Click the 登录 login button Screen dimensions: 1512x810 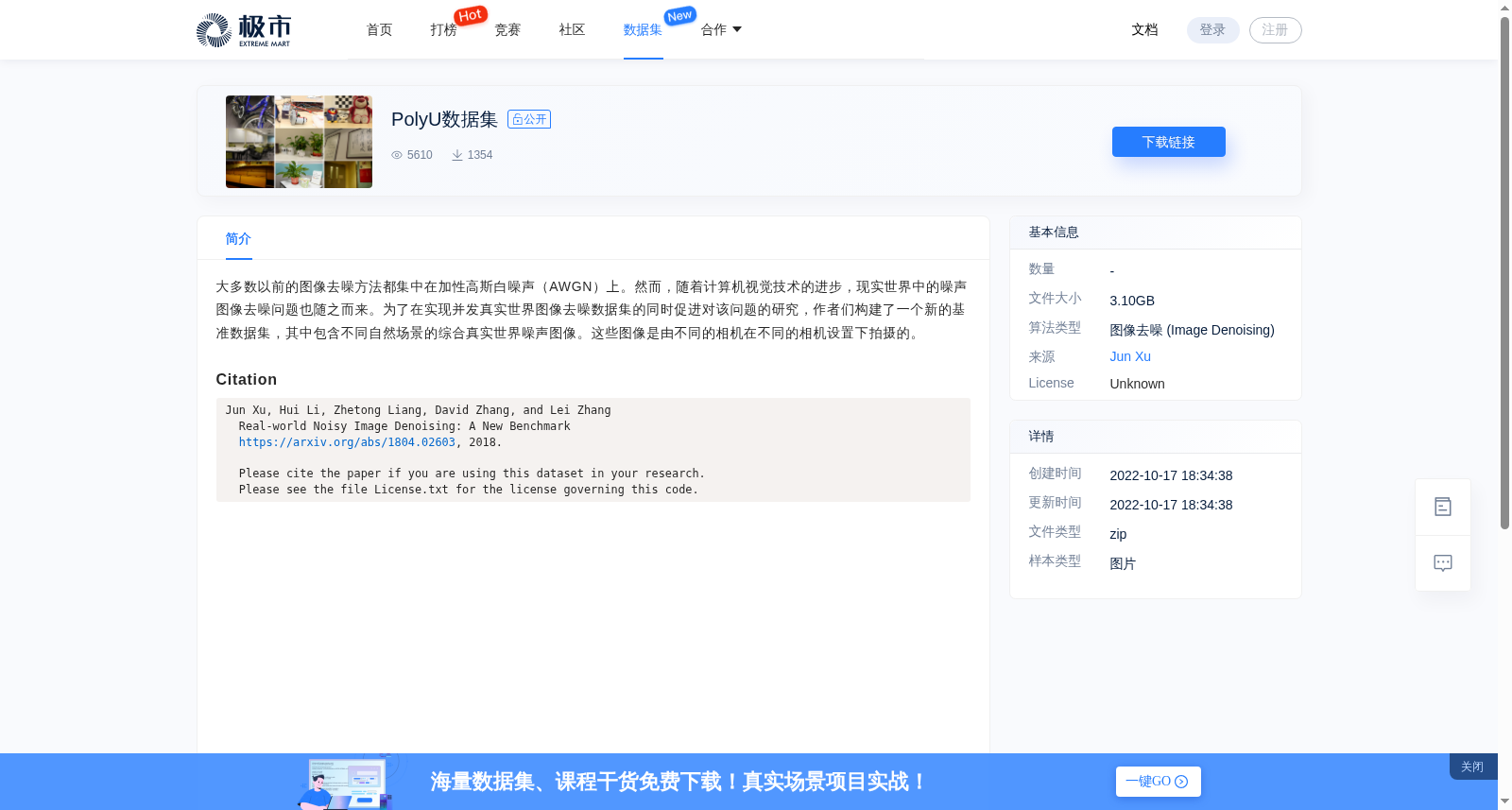point(1212,30)
